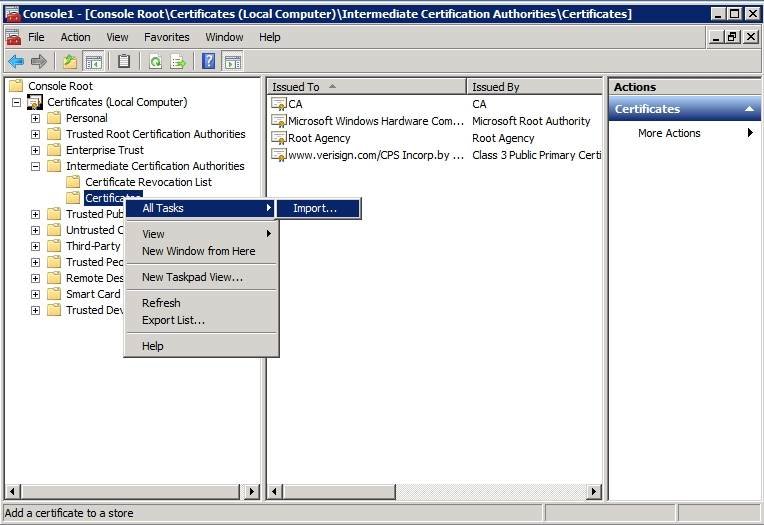Viewport: 764px width, 525px height.
Task: Open View submenu in context menu
Action: tap(201, 234)
